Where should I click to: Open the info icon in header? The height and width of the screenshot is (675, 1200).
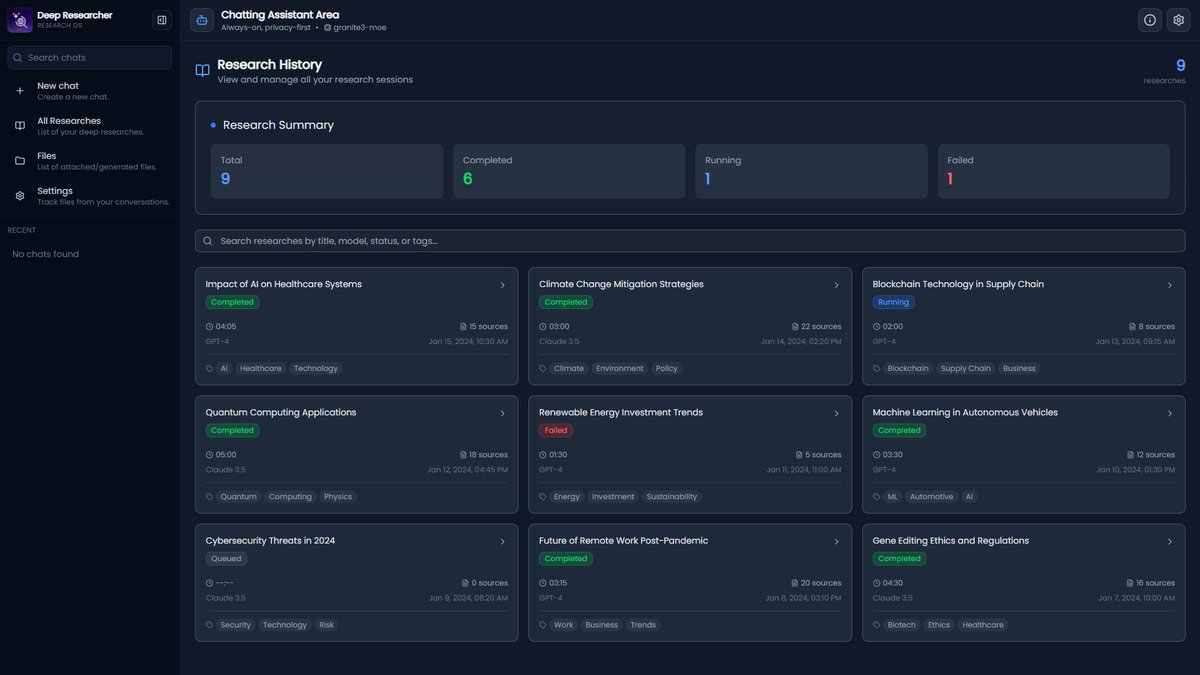[x=1150, y=20]
